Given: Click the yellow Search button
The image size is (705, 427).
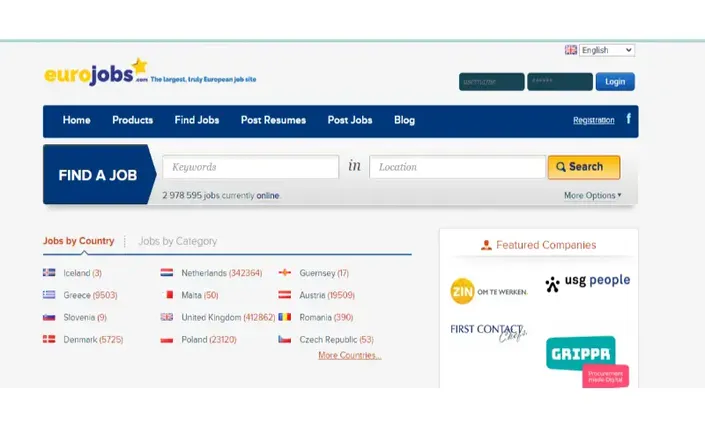Looking at the screenshot, I should (x=584, y=167).
